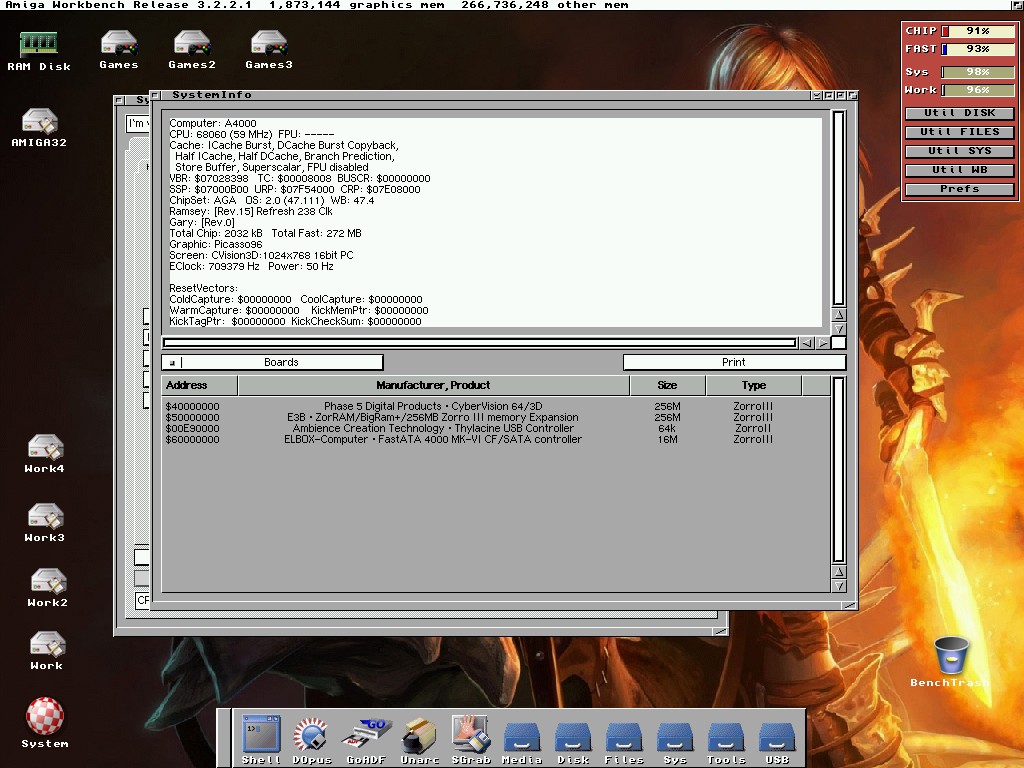Screen dimensions: 1024x768
Task: Click horizontal scrollbar under system info text
Action: (x=480, y=343)
